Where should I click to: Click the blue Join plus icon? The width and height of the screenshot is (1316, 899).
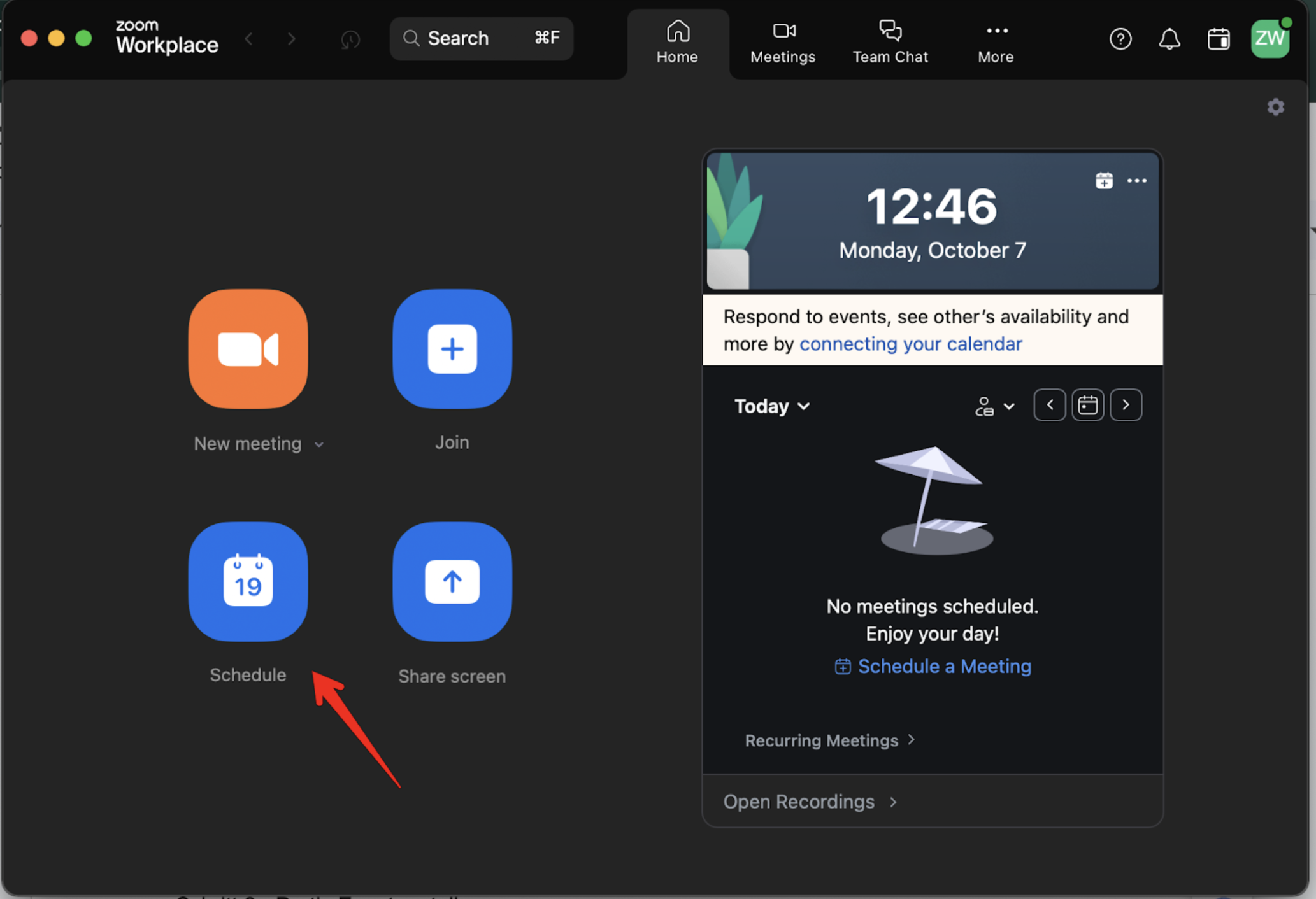point(452,349)
